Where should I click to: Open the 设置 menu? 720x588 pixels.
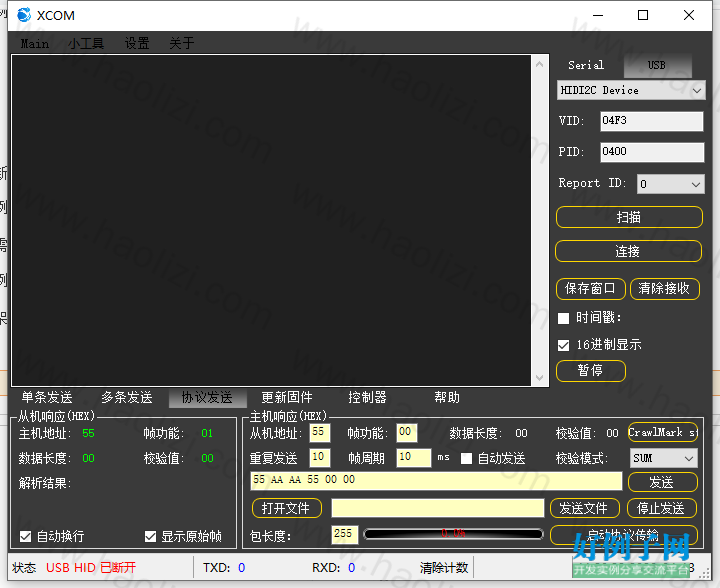(137, 44)
